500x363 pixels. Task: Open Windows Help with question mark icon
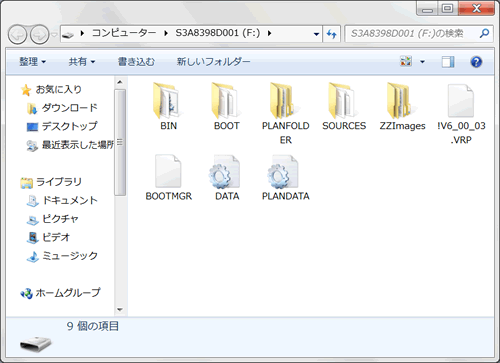(476, 62)
